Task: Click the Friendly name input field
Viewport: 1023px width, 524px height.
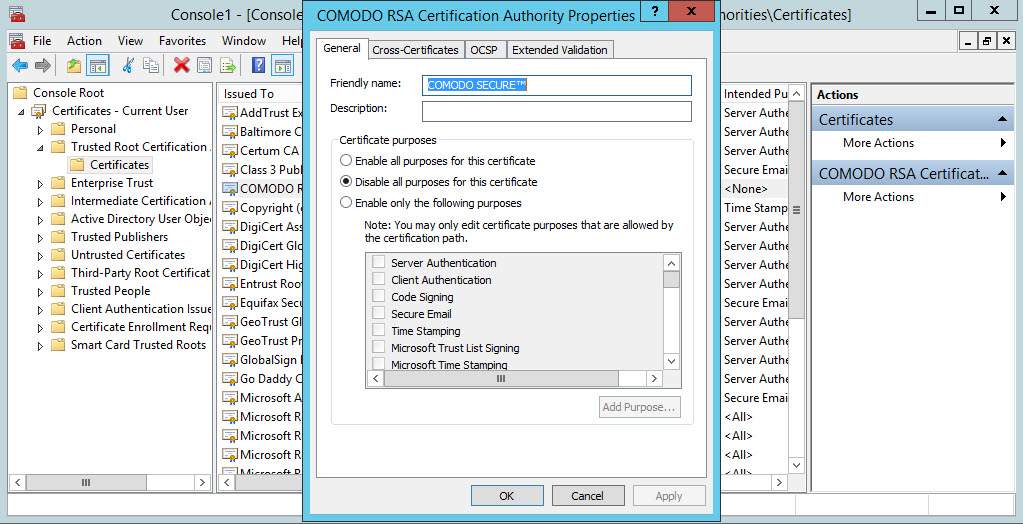Action: (557, 85)
